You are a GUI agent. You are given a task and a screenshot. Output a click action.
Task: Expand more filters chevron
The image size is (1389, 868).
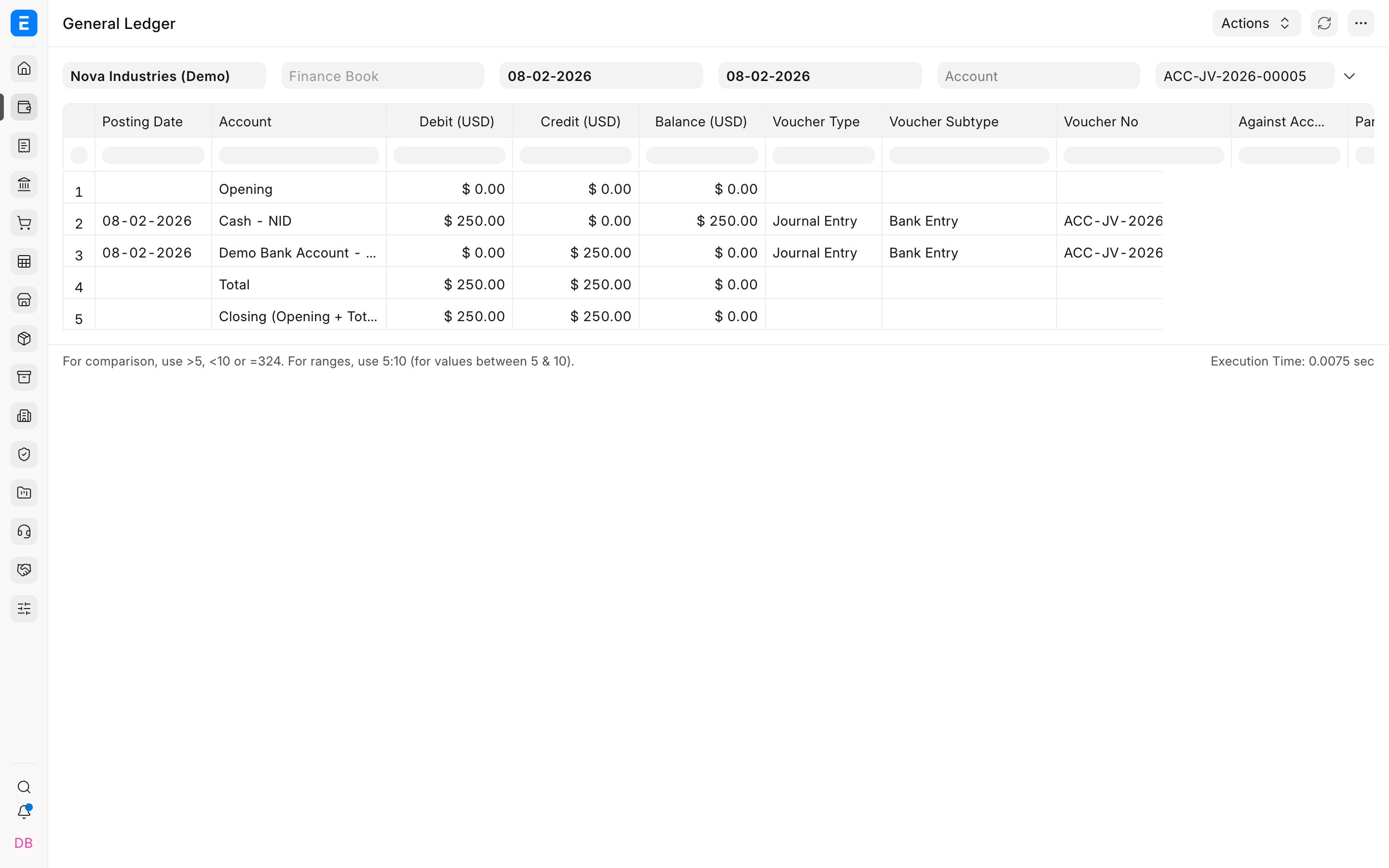point(1349,76)
